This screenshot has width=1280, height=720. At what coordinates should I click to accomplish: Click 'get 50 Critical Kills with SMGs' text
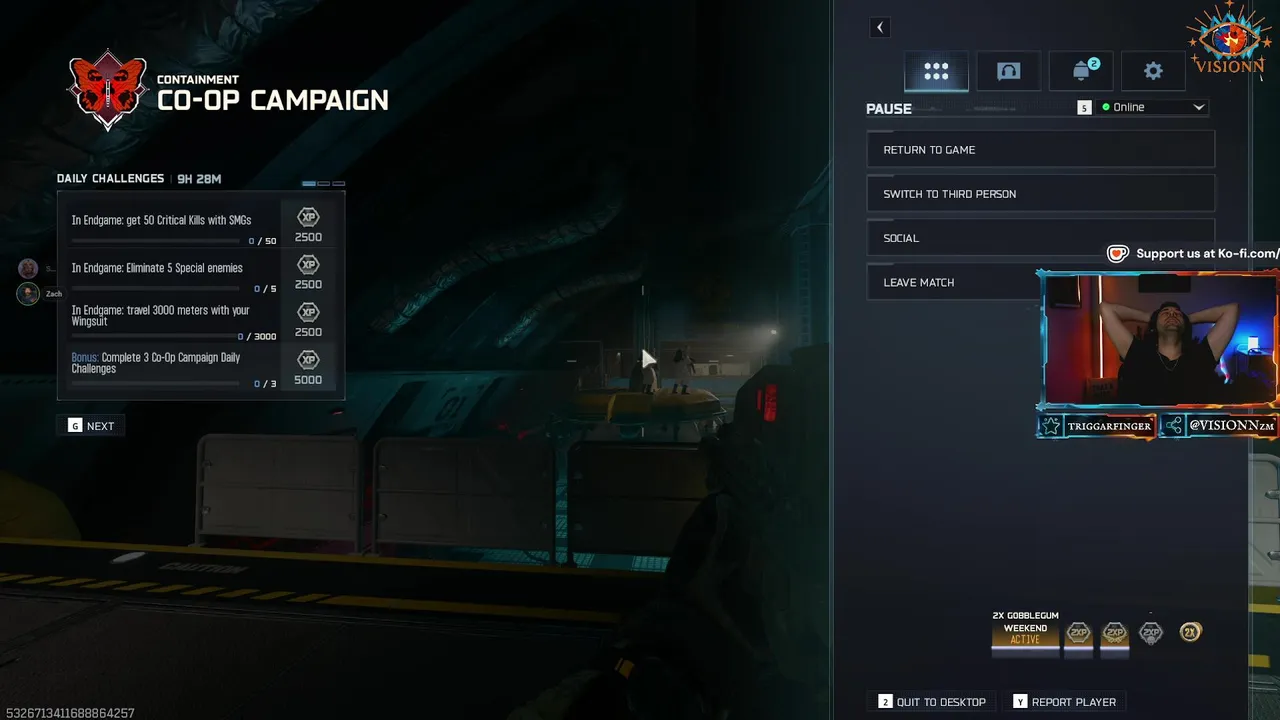tap(189, 220)
